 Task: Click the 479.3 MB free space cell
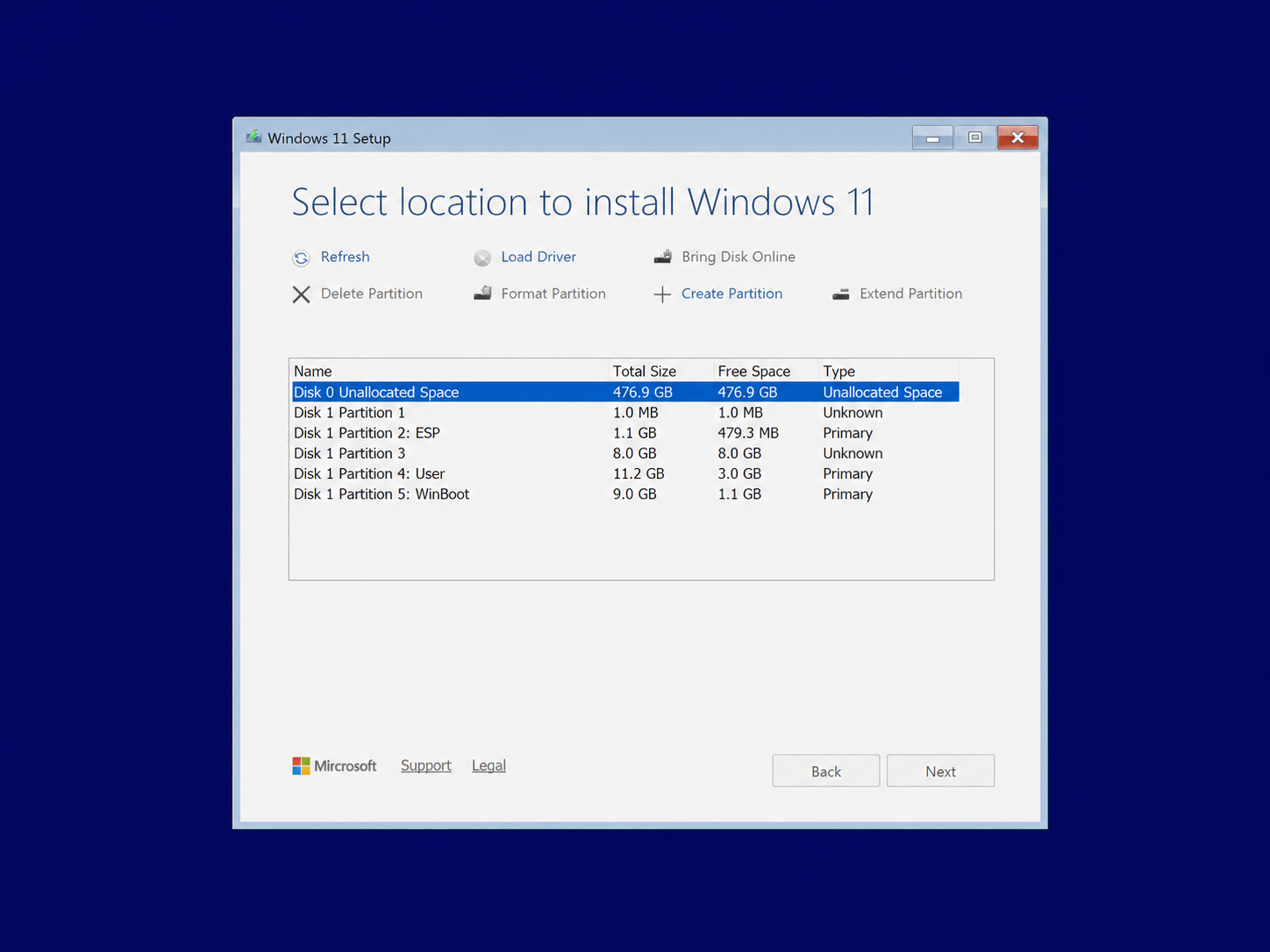click(748, 433)
